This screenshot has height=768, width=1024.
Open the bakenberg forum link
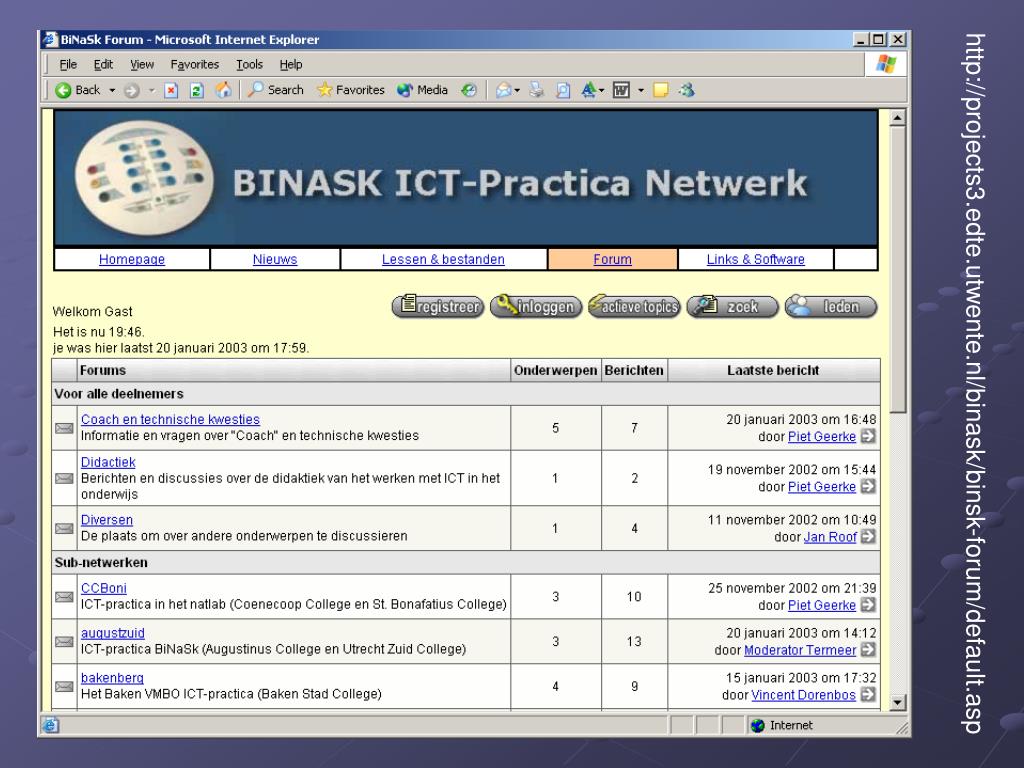(x=112, y=678)
